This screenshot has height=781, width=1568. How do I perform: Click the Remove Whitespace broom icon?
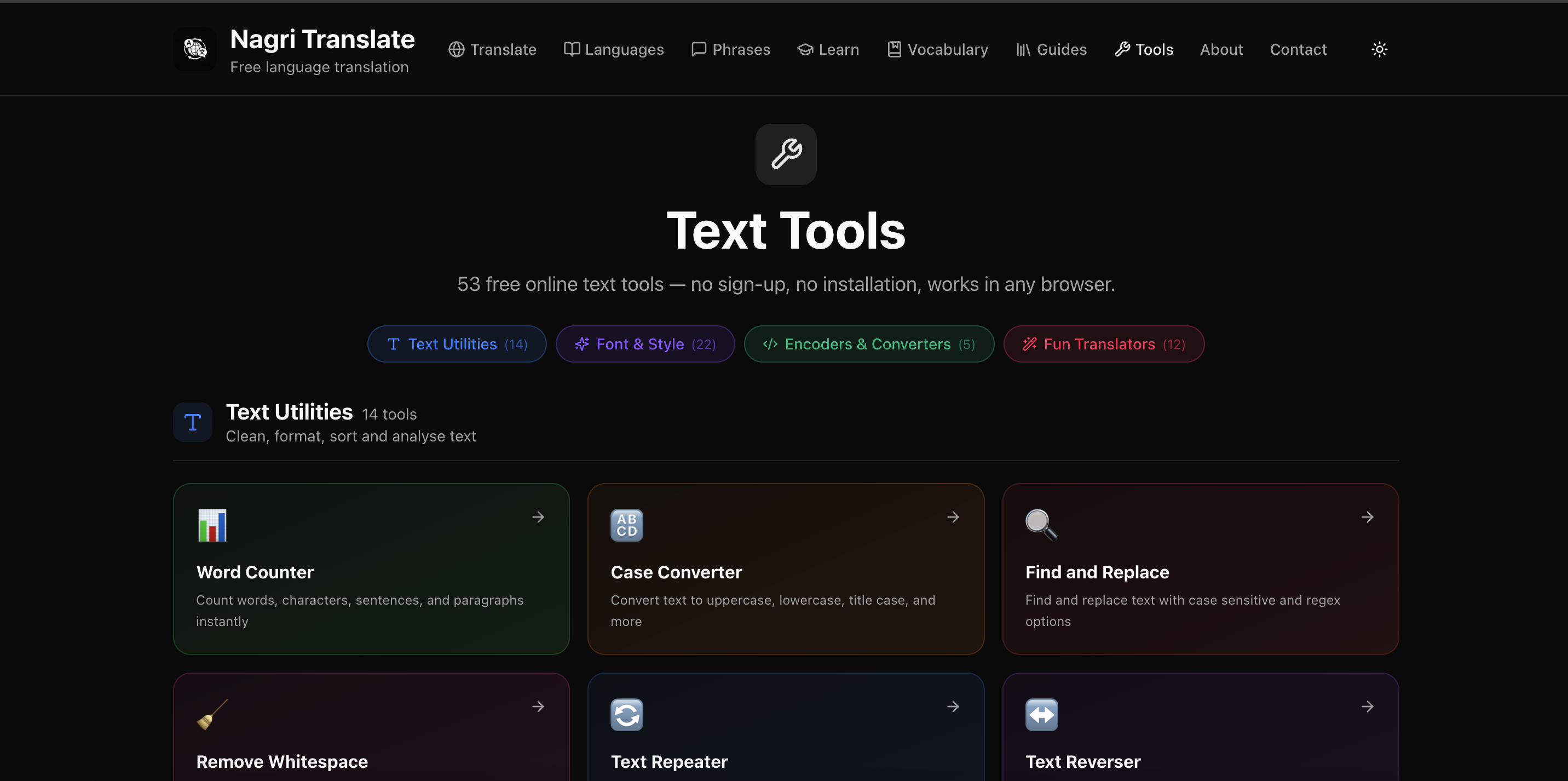[x=212, y=714]
